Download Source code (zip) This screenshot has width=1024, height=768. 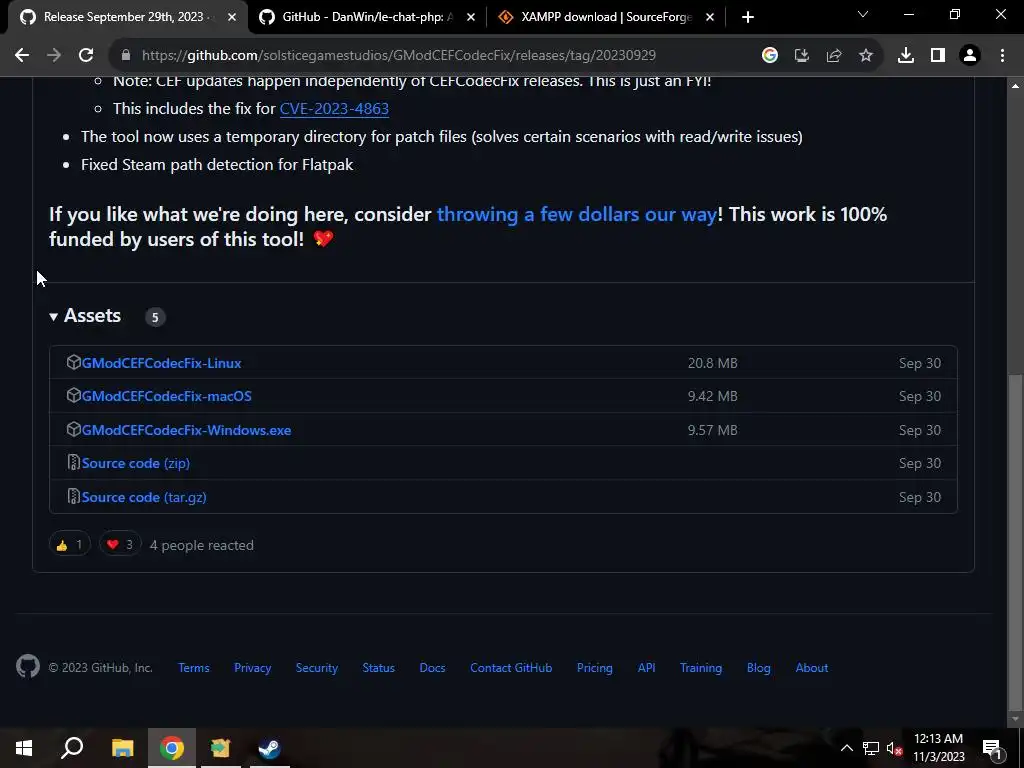[x=136, y=463]
